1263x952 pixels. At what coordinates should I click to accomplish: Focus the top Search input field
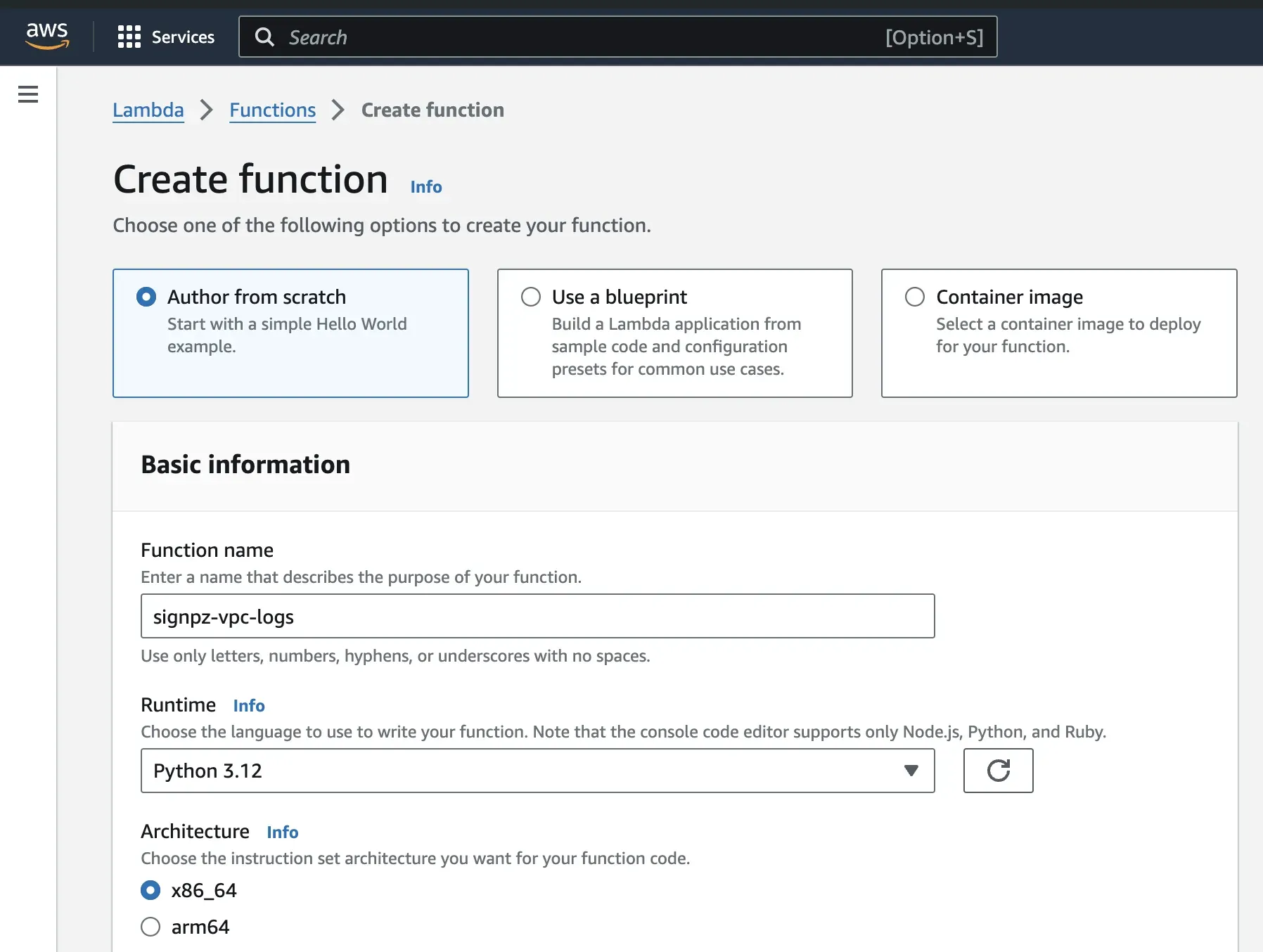click(617, 37)
